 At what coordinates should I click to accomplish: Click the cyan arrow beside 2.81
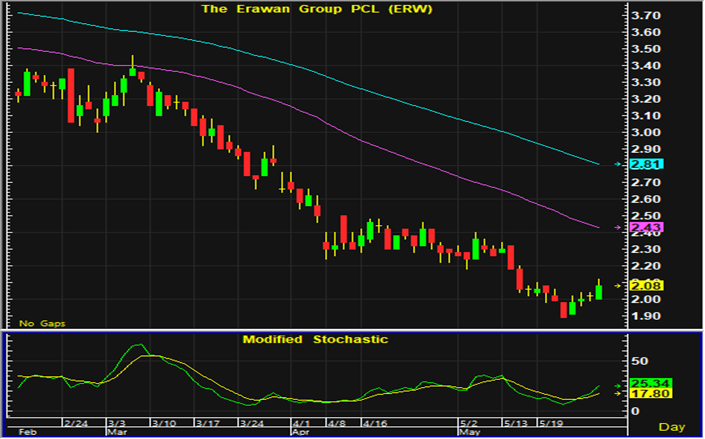coord(618,164)
